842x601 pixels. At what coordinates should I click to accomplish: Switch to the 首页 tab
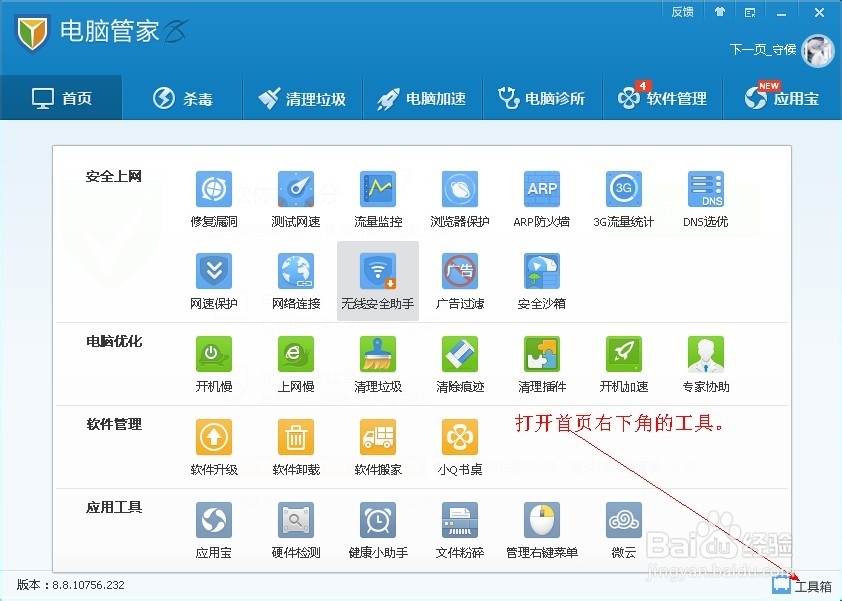click(x=61, y=98)
